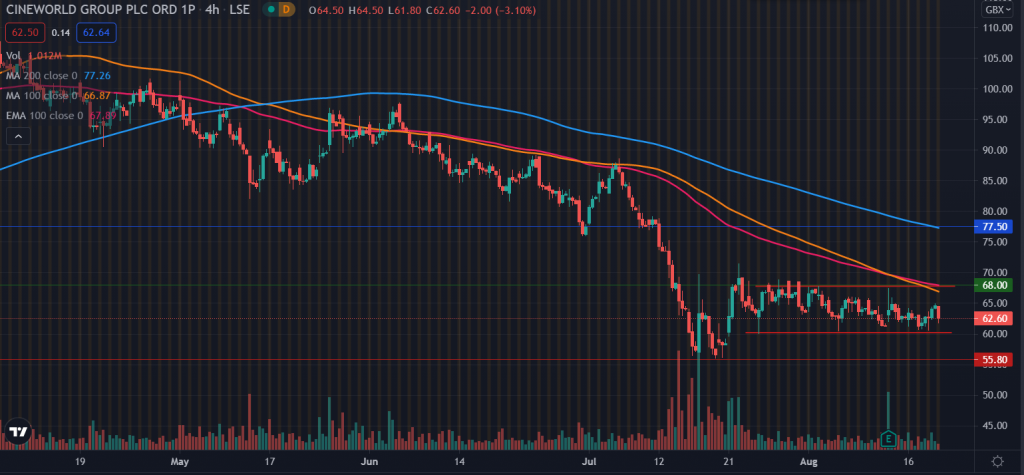This screenshot has width=1024, height=475.
Task: Click the 'May' label on time axis
Action: point(180,461)
